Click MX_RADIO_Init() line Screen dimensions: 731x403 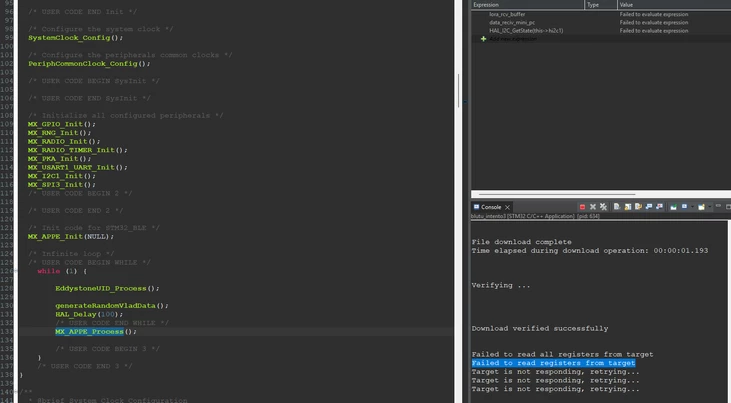[x=64, y=141]
